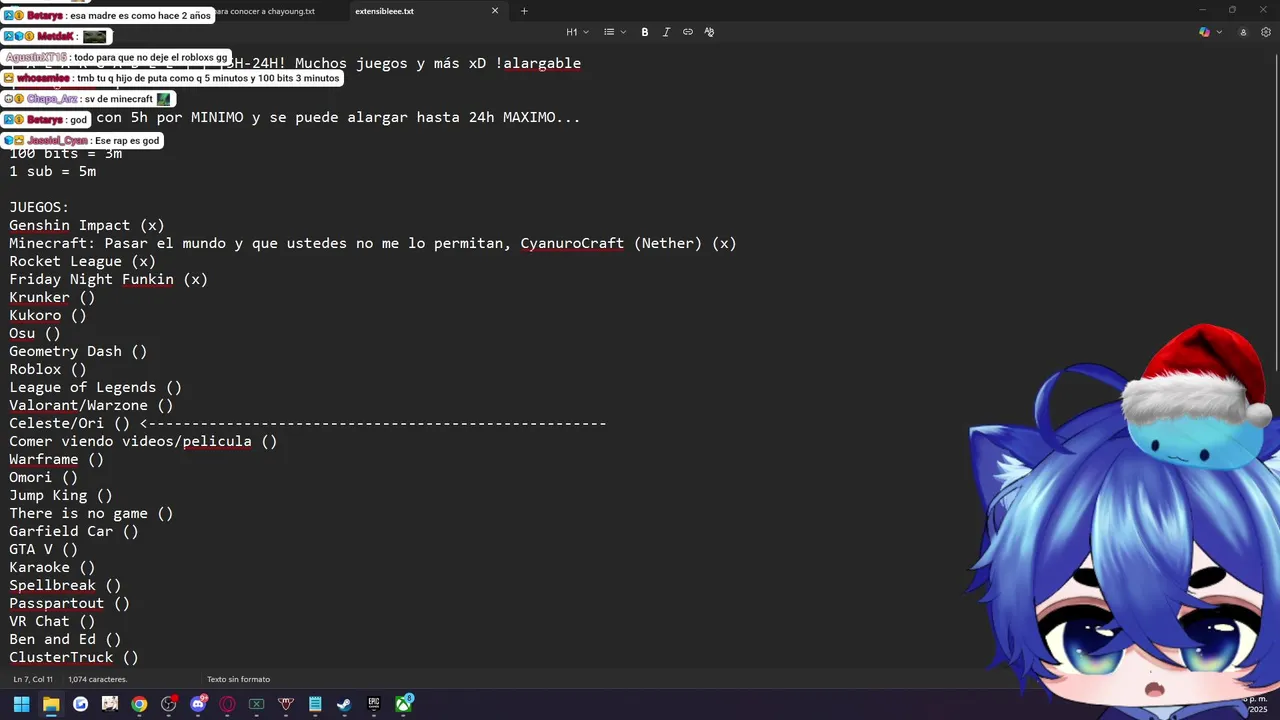
Task: Click the 'Passpartout ()' line
Action: tap(70, 603)
